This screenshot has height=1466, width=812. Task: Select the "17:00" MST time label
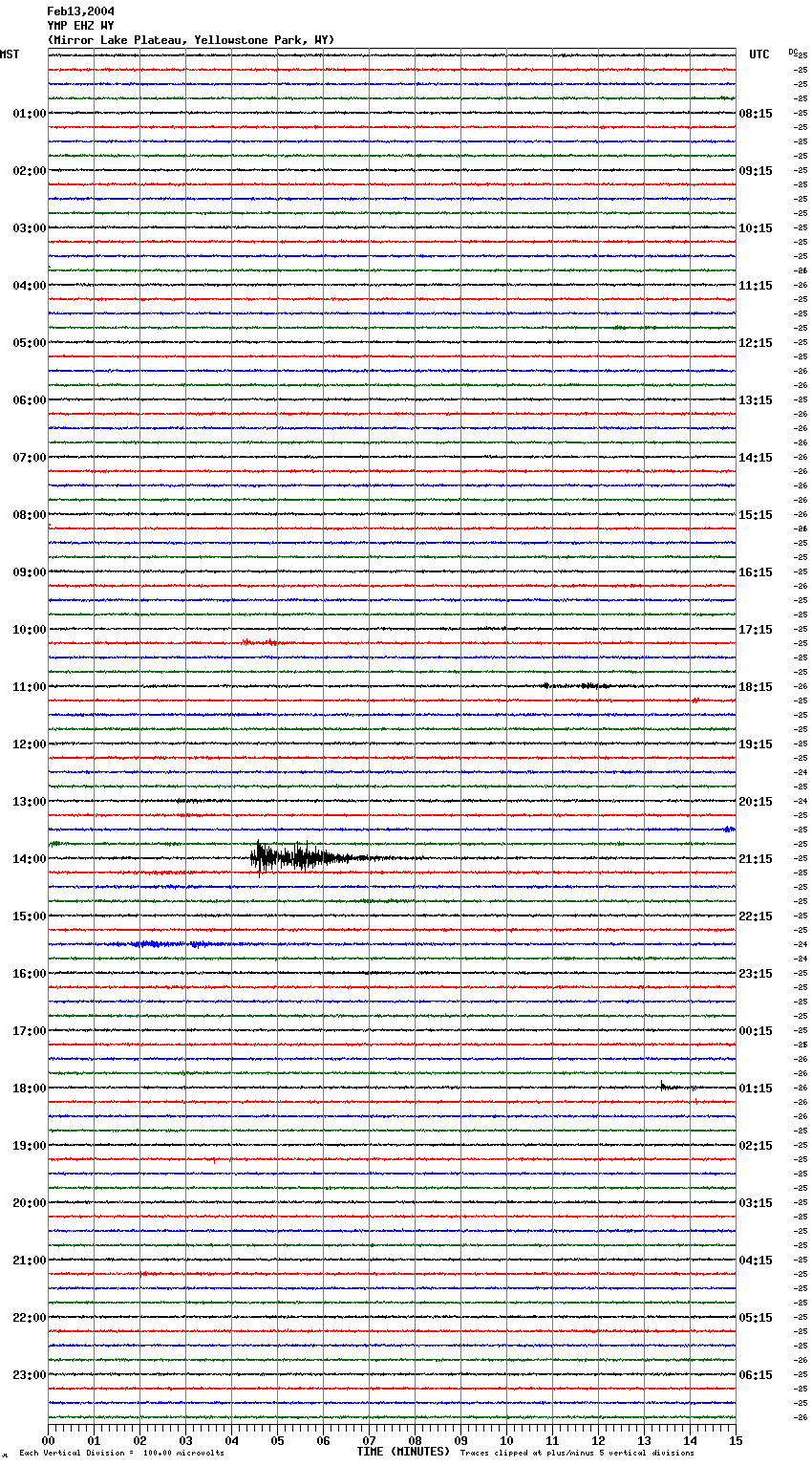(30, 1031)
